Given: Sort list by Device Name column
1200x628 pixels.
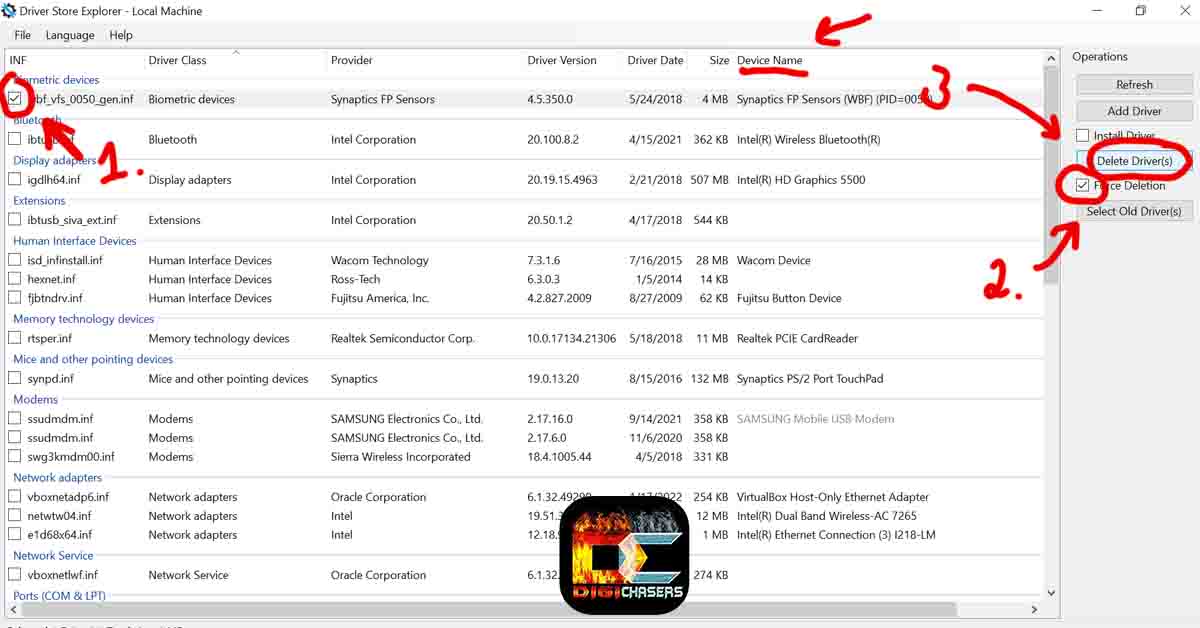Looking at the screenshot, I should 770,61.
